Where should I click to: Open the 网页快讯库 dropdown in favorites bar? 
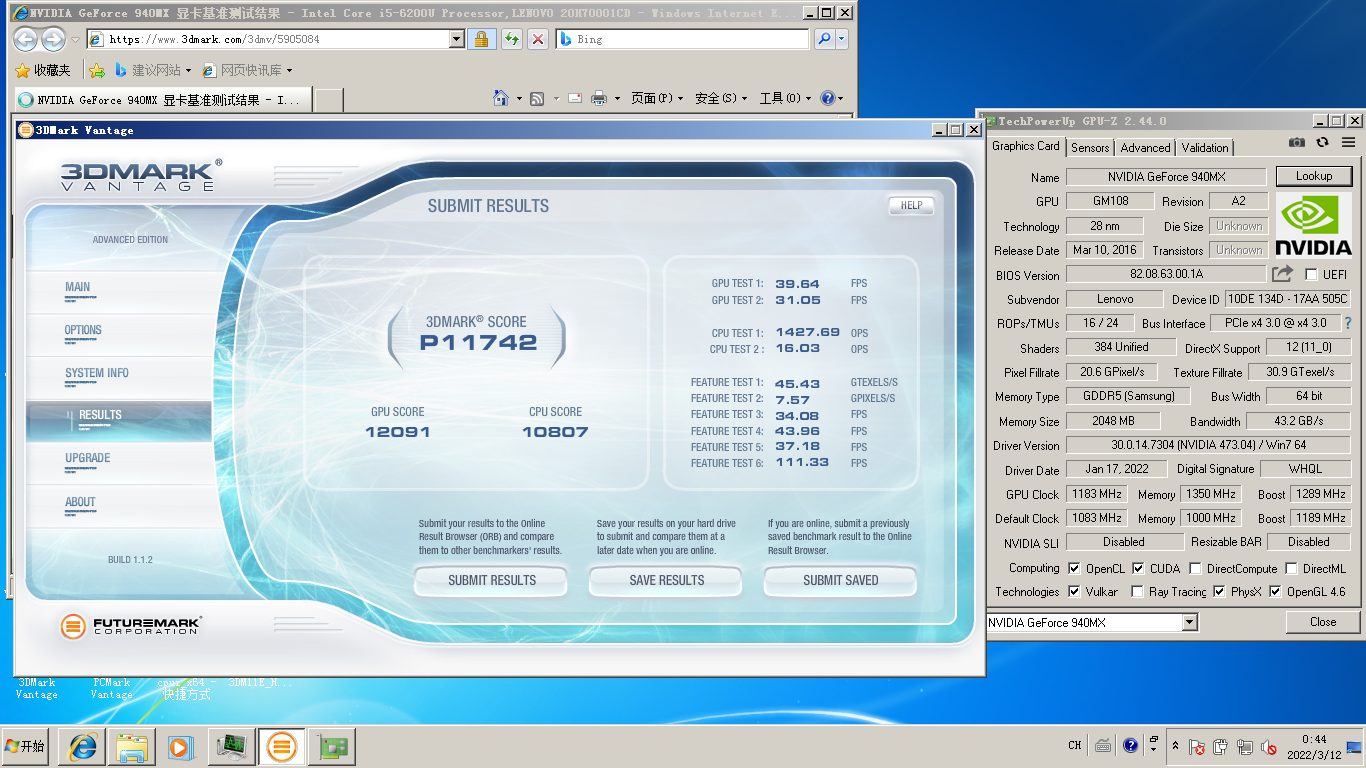(289, 70)
